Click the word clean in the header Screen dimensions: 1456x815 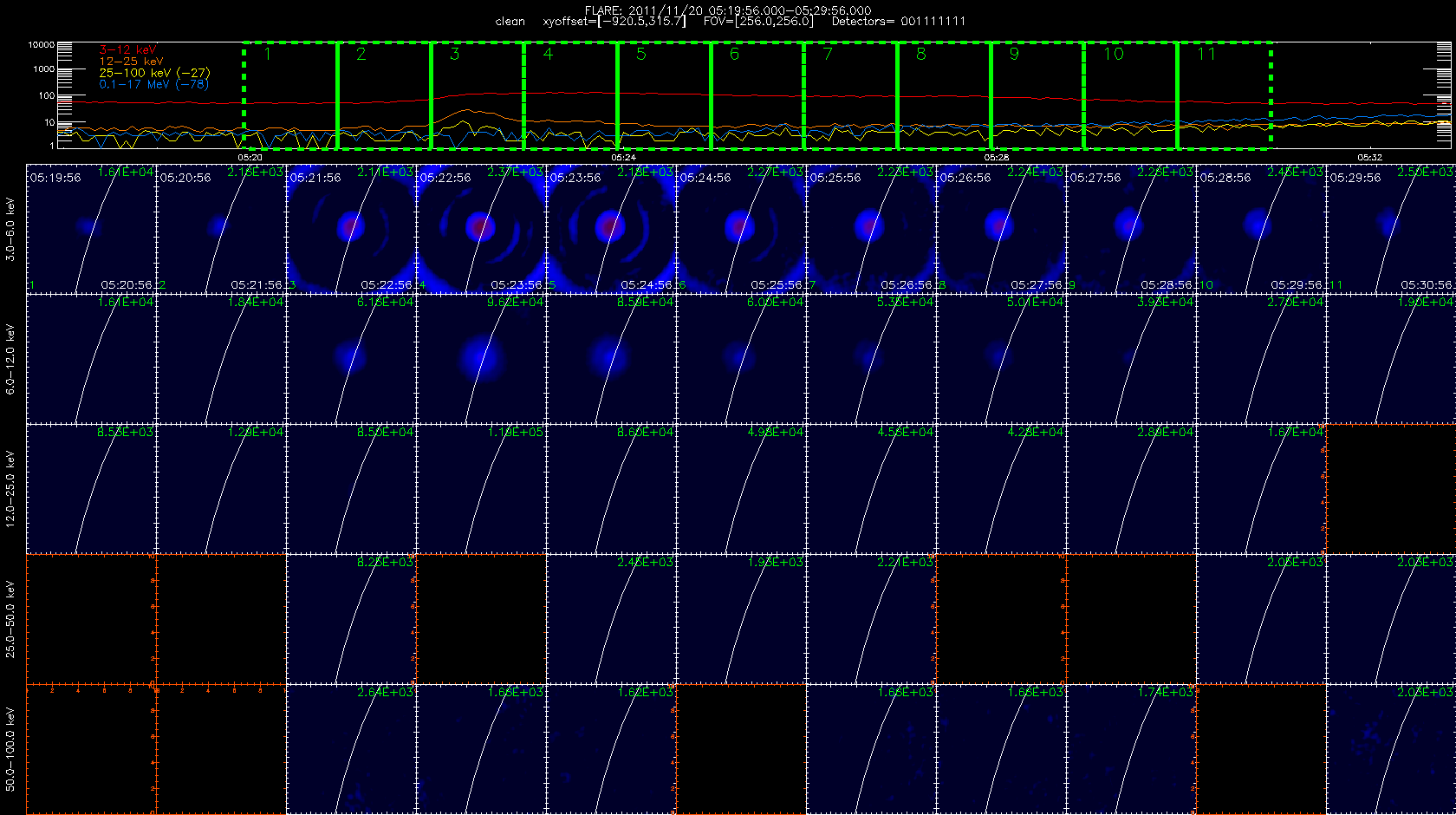[510, 21]
